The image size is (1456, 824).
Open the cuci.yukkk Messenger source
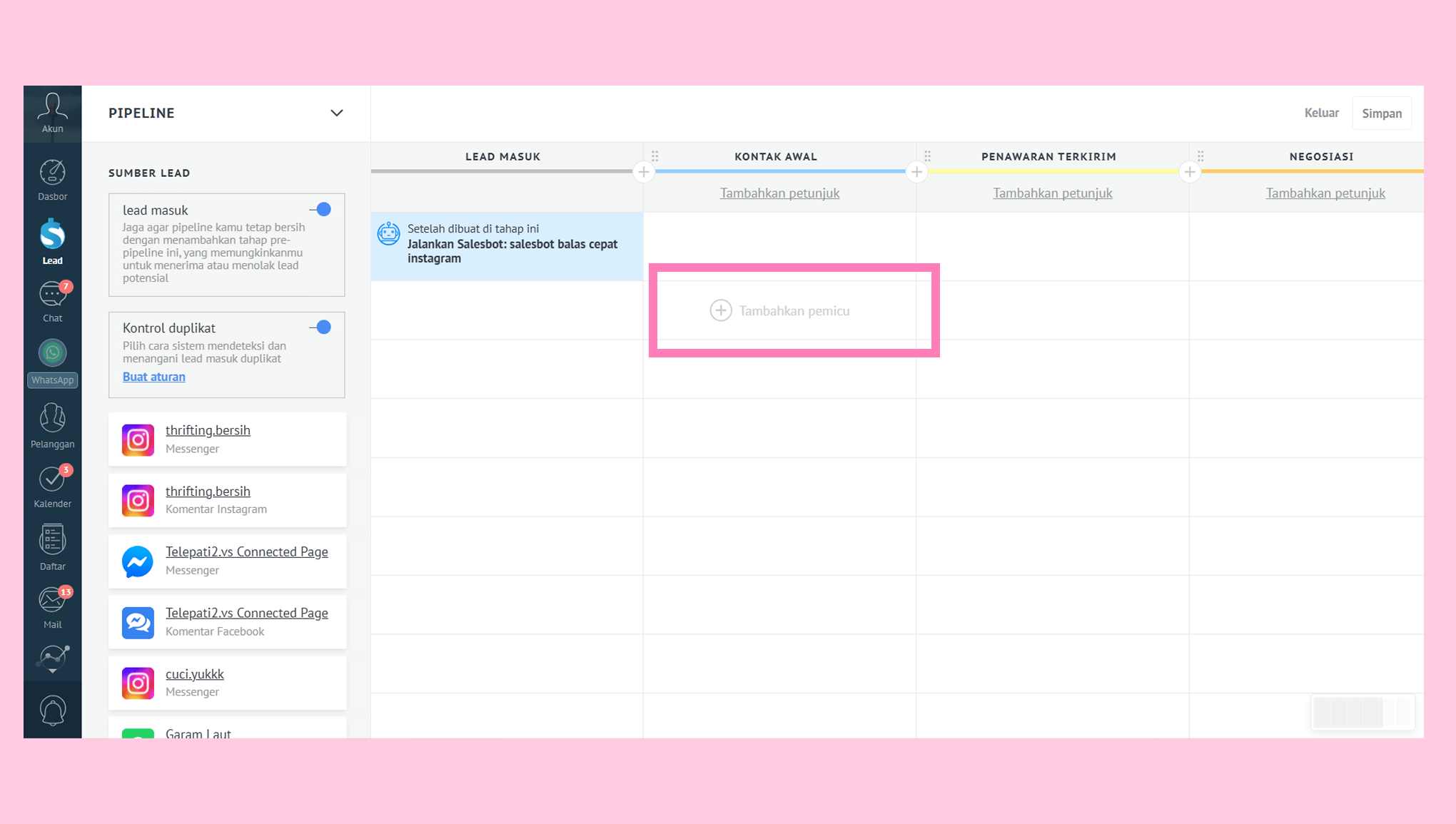pyautogui.click(x=194, y=674)
